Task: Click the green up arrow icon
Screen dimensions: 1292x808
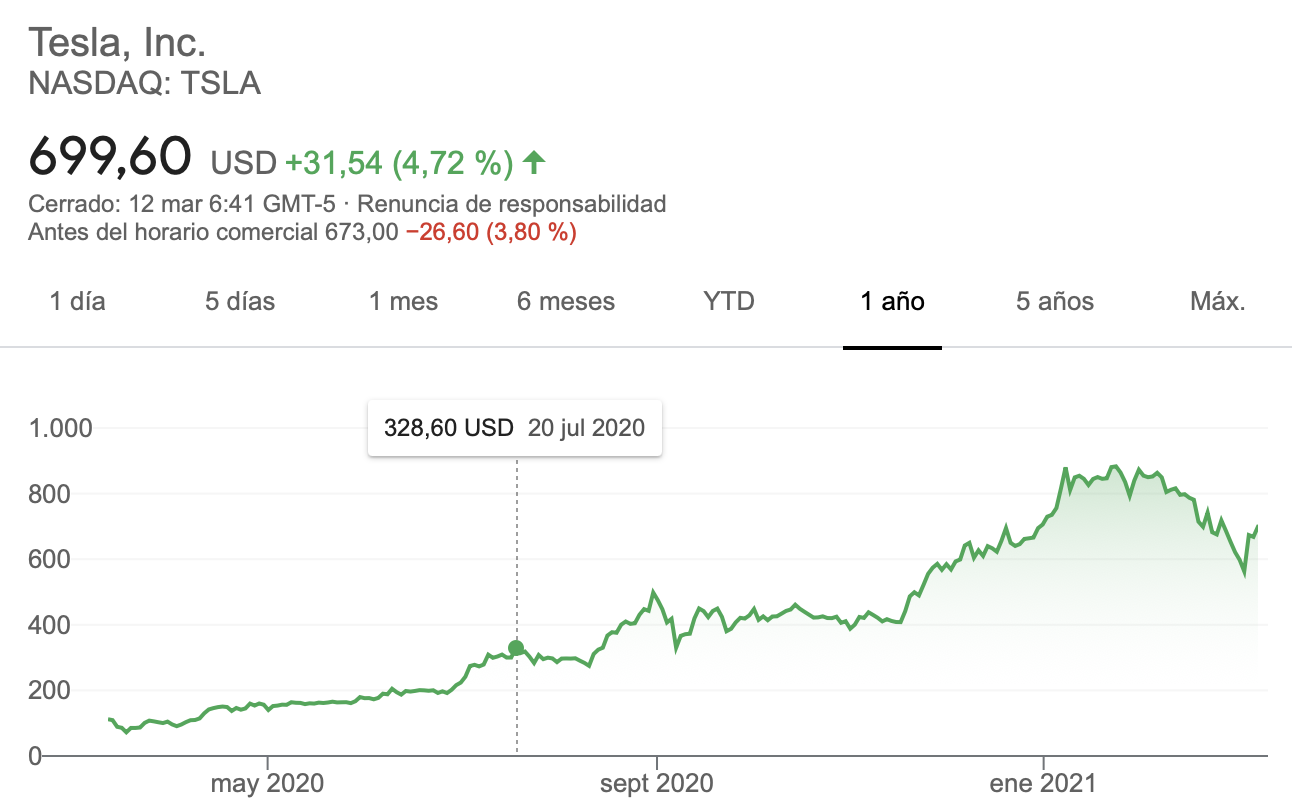Action: [x=535, y=160]
